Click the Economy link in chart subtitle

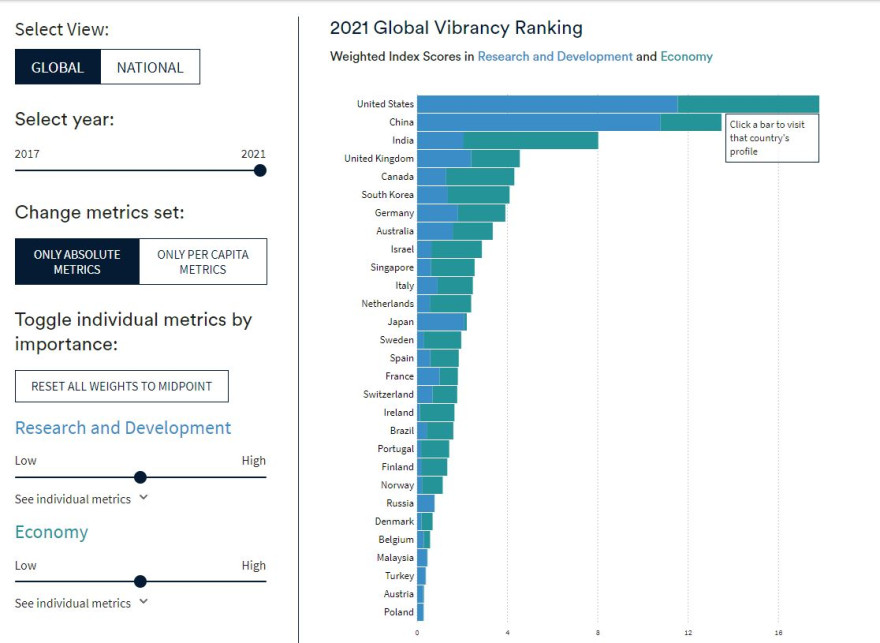[686, 57]
